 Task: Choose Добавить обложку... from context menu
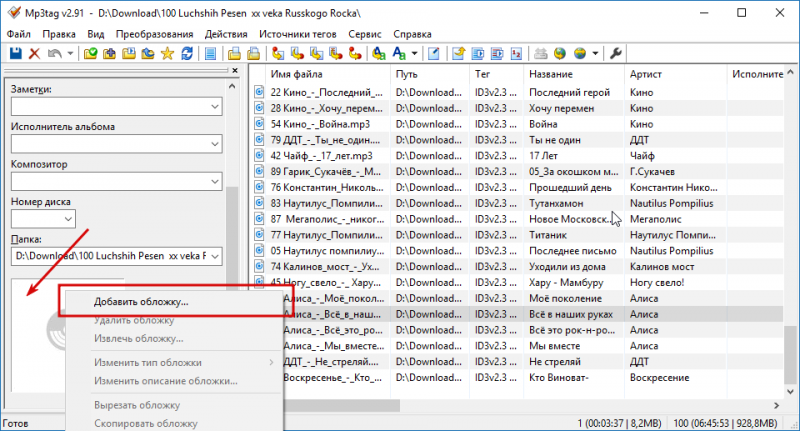174,302
